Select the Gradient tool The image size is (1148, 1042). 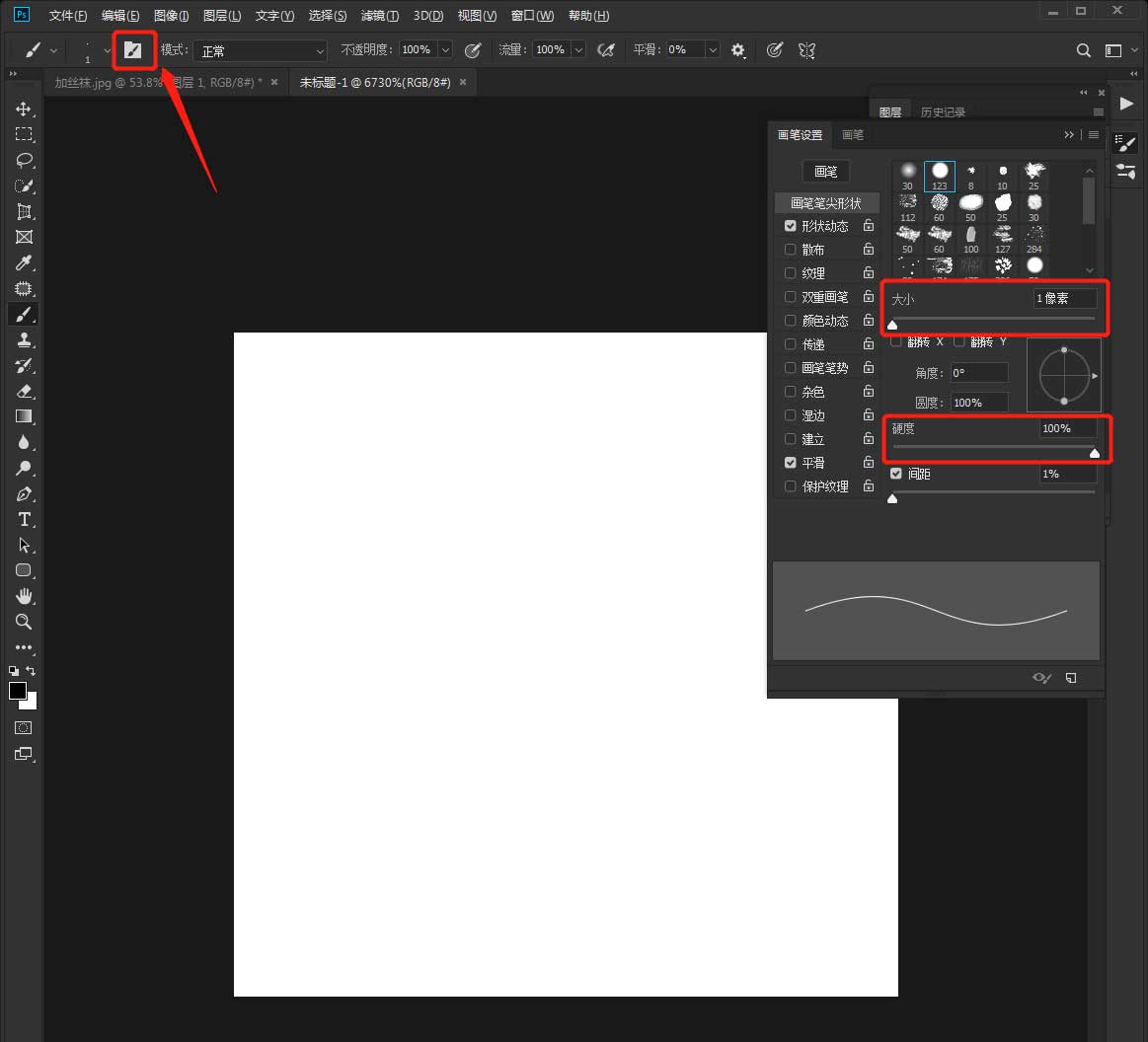pos(24,416)
